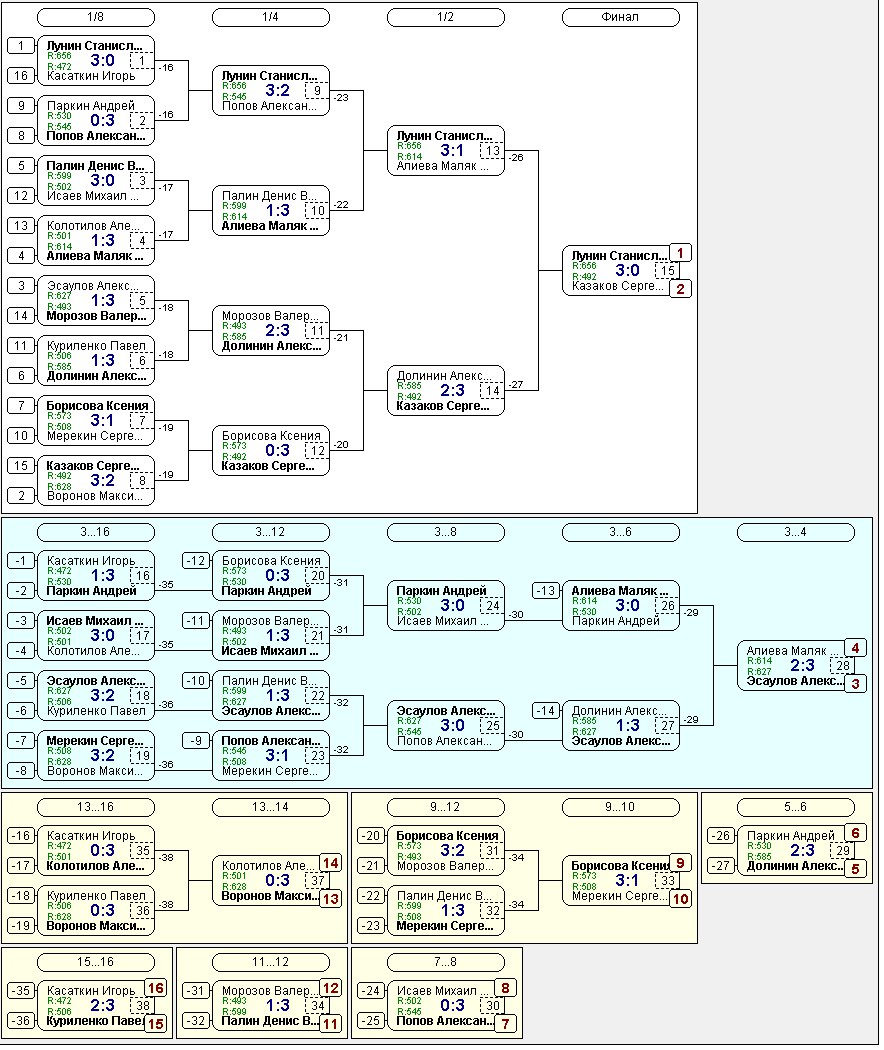Click the -9 loser slot beside Попов
The height and width of the screenshot is (1050, 884).
(x=196, y=741)
